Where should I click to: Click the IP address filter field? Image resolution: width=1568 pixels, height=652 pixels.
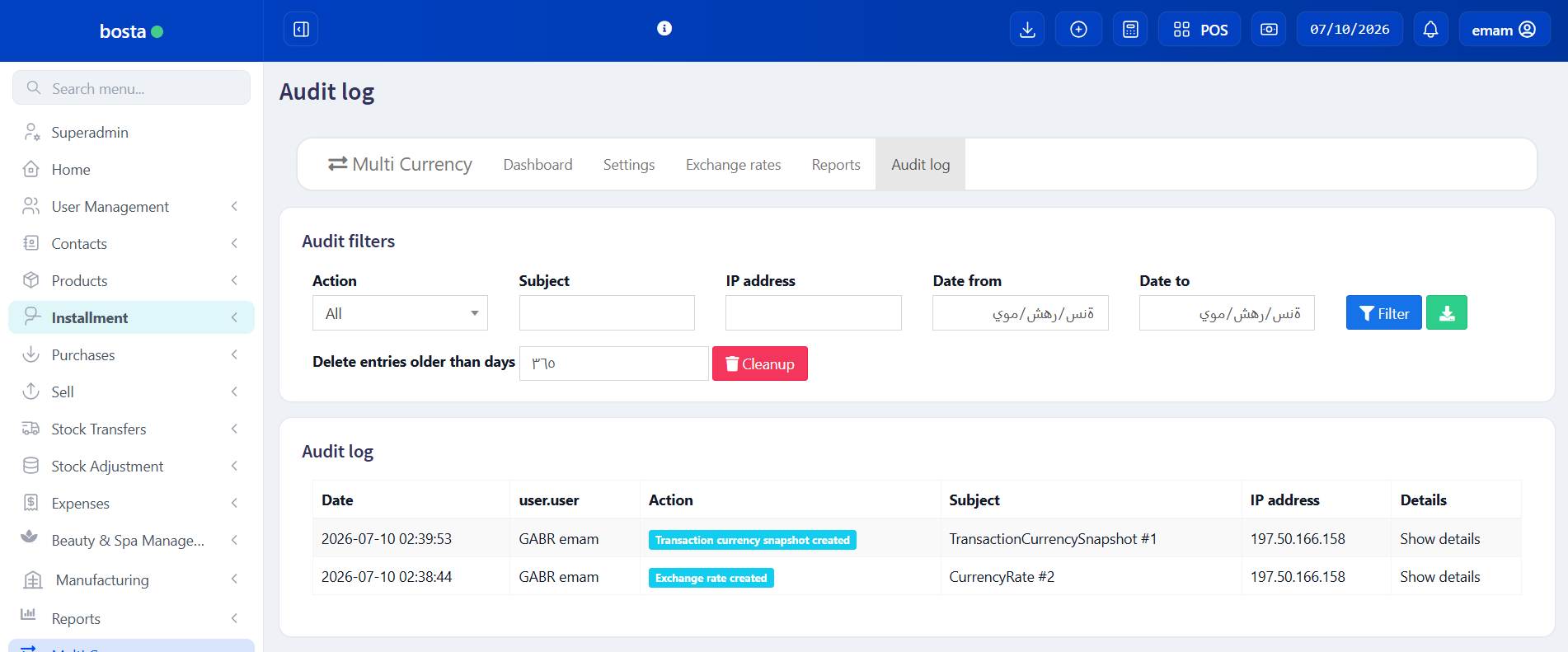(x=814, y=313)
